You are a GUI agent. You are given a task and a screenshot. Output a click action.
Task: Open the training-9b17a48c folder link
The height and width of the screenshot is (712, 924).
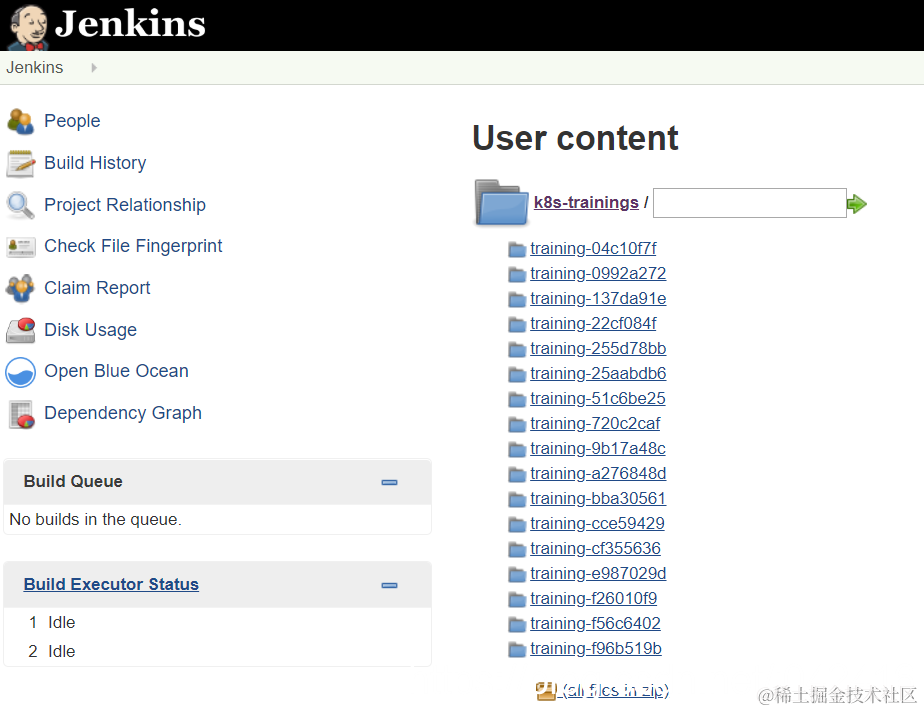click(x=598, y=448)
